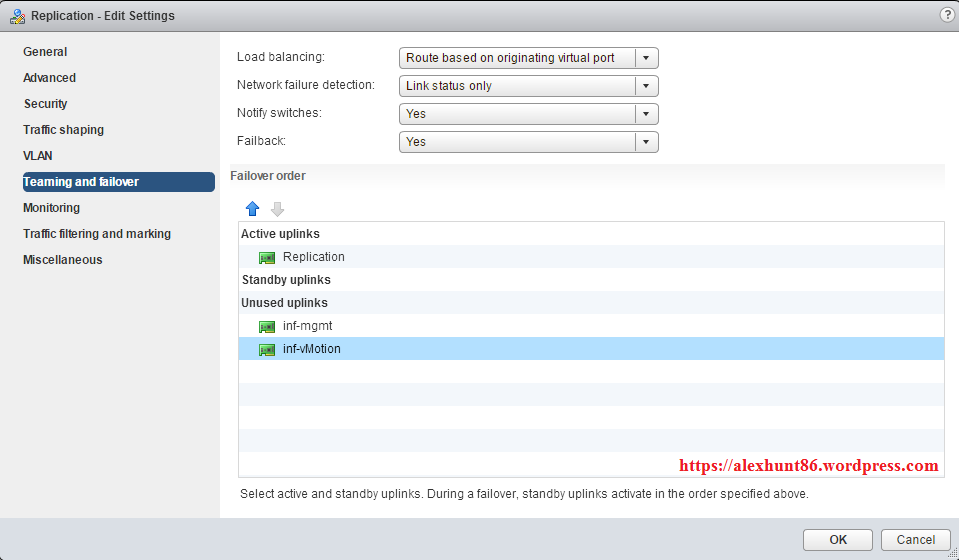Open the Traffic shaping section
Screen dimensions: 959x560
(x=63, y=130)
